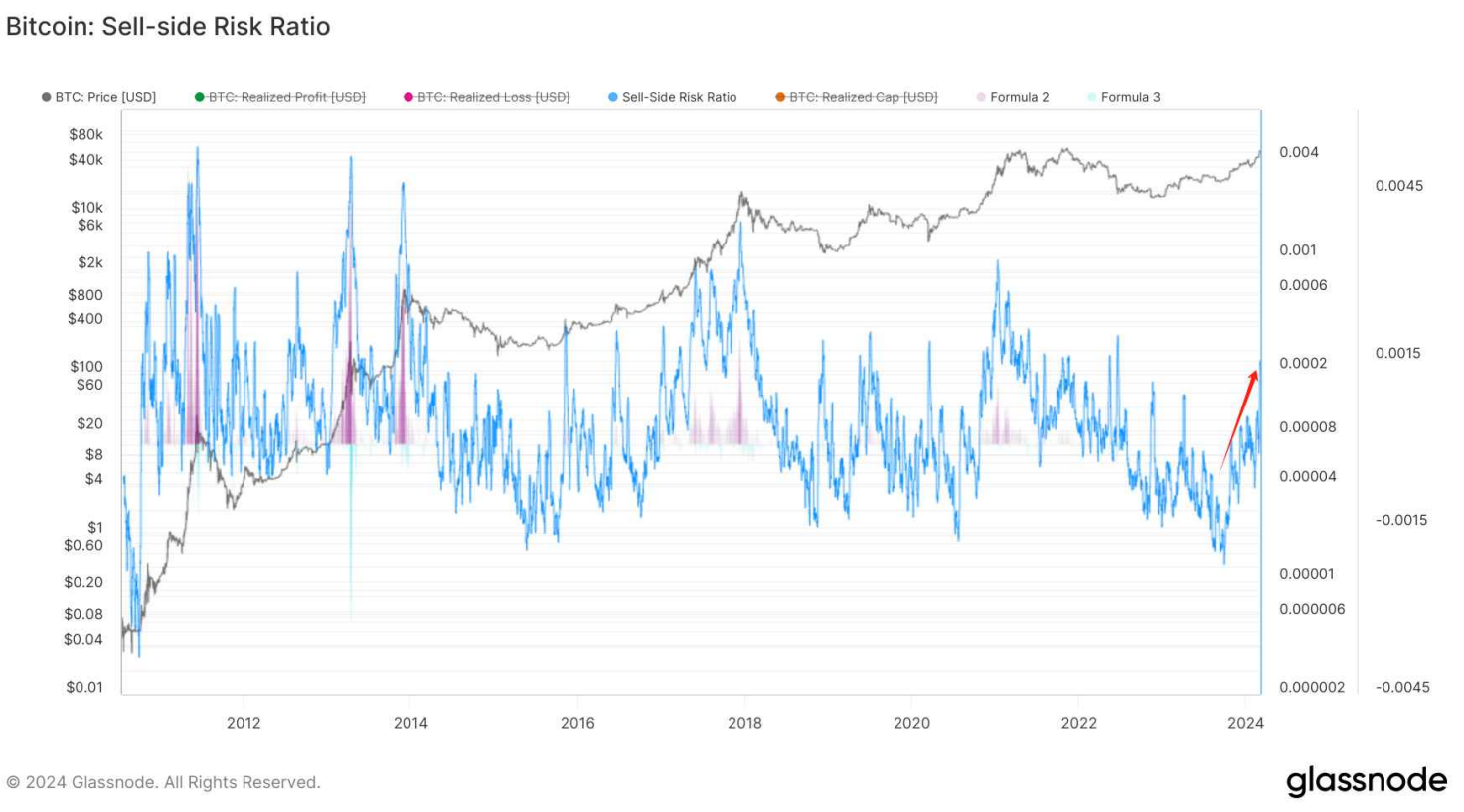The image size is (1464, 812).
Task: Toggle the Formula 2 legend label
Action: point(1019,97)
